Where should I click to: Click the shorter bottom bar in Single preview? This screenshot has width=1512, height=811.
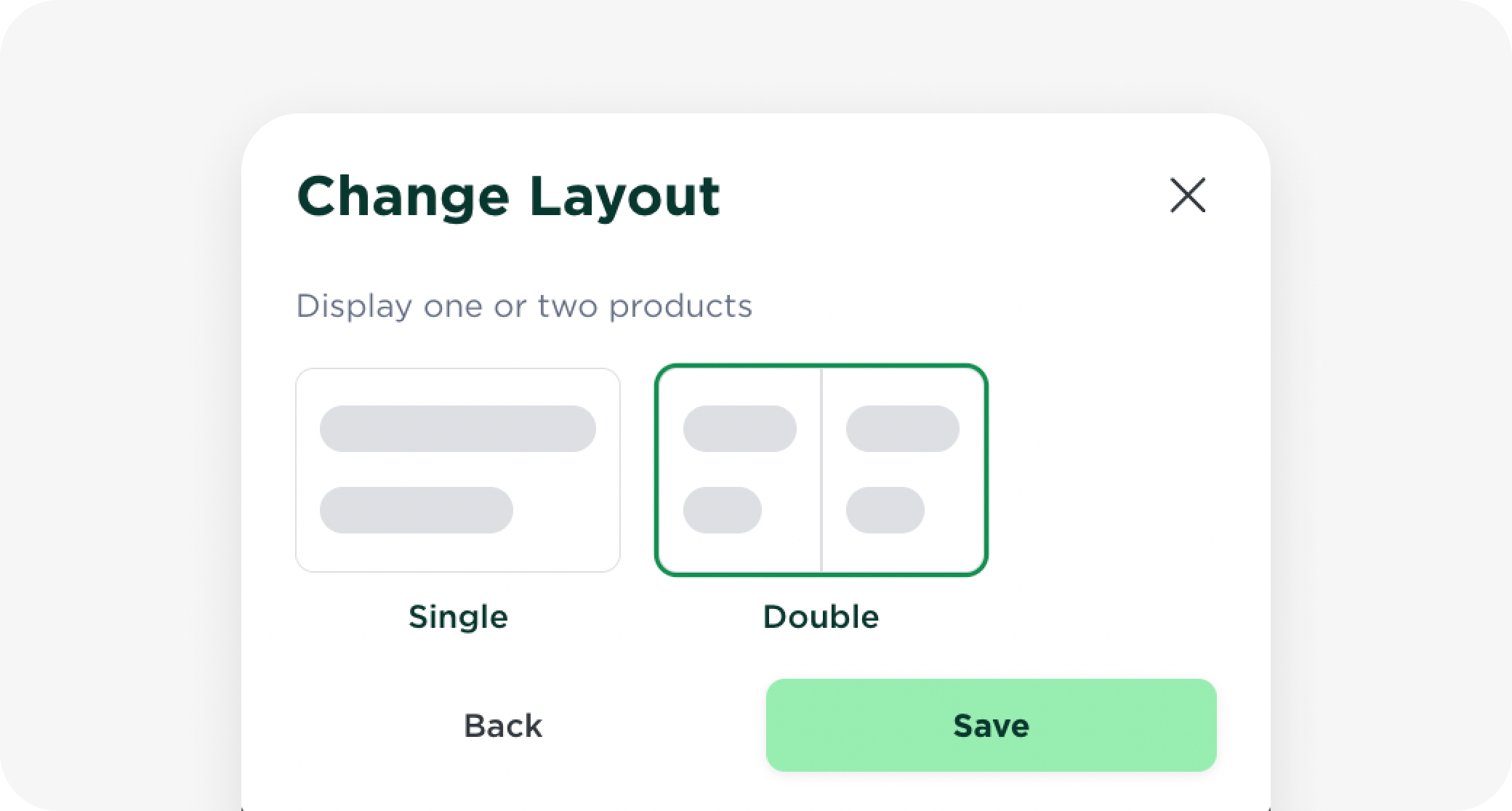(x=417, y=510)
